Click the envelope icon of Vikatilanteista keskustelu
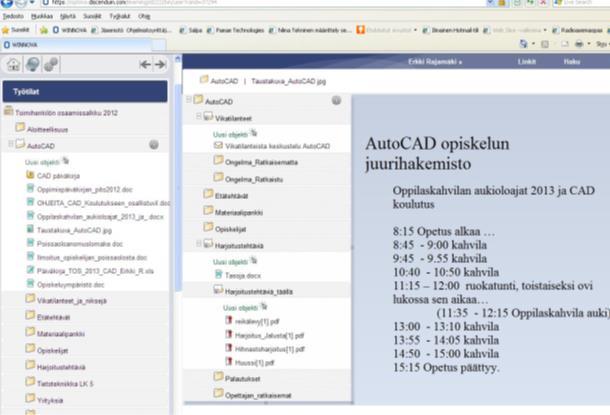 coord(219,145)
